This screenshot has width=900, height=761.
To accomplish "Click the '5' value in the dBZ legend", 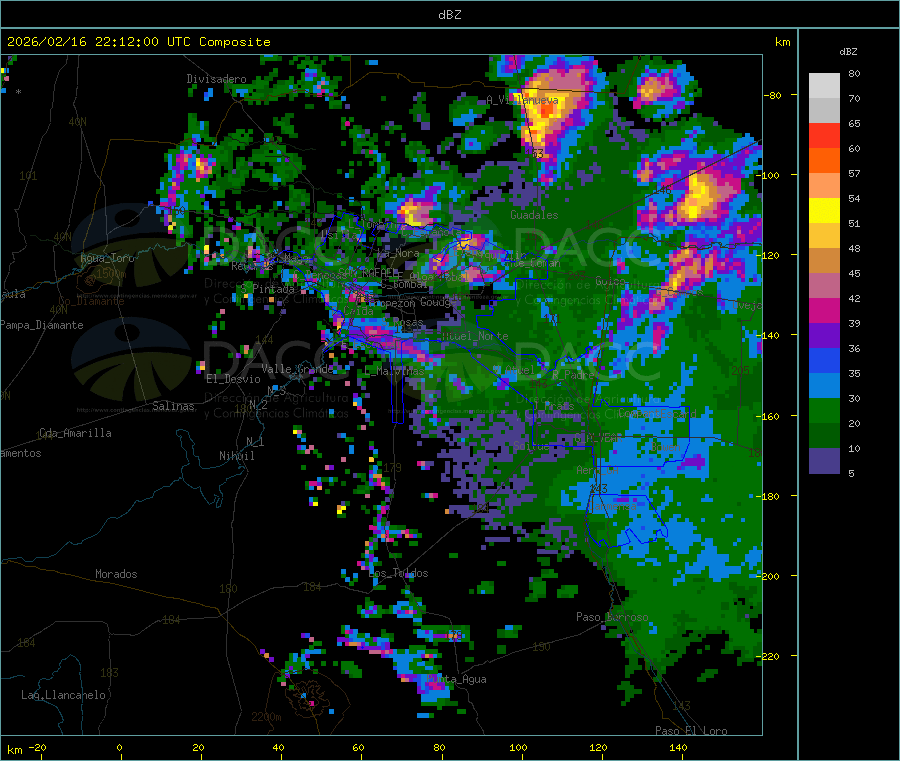I will click(x=851, y=473).
